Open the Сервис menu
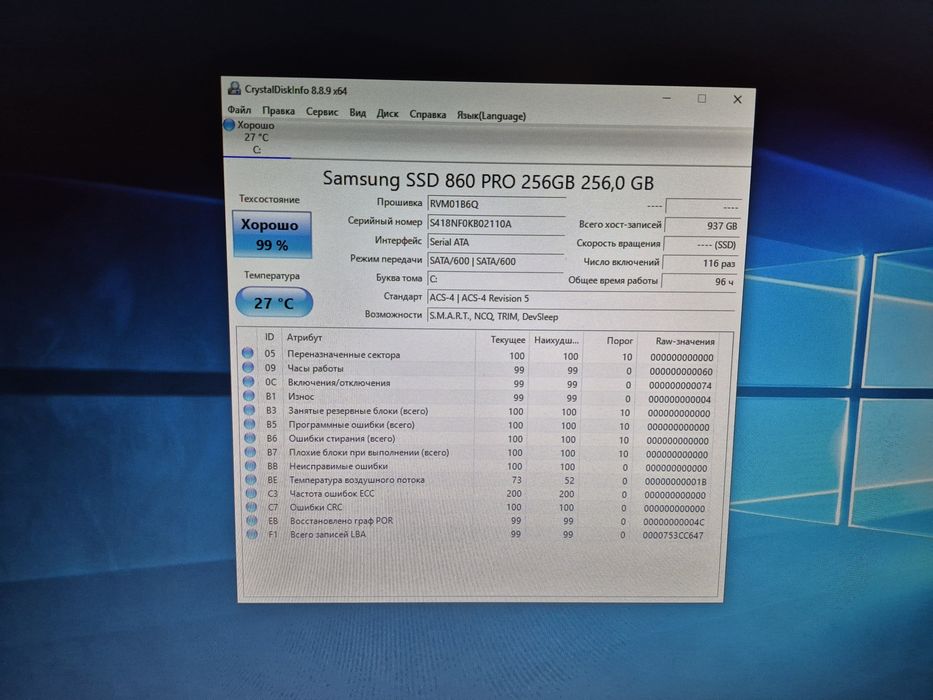This screenshot has width=933, height=700. pyautogui.click(x=322, y=112)
